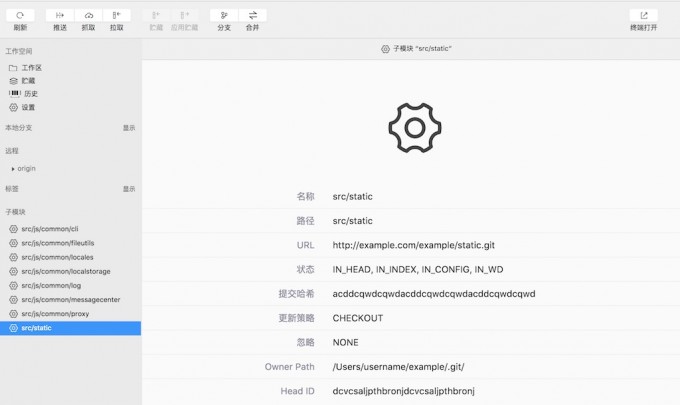Click the 标签 section header
Screen dimensions: 680x405
coord(12,189)
